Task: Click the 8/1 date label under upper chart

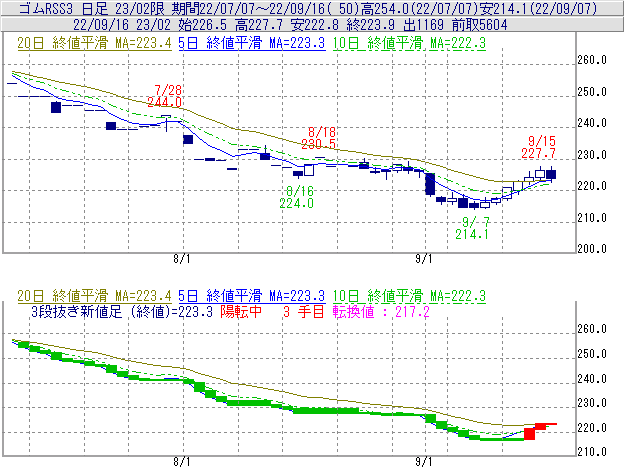Action: pyautogui.click(x=182, y=259)
